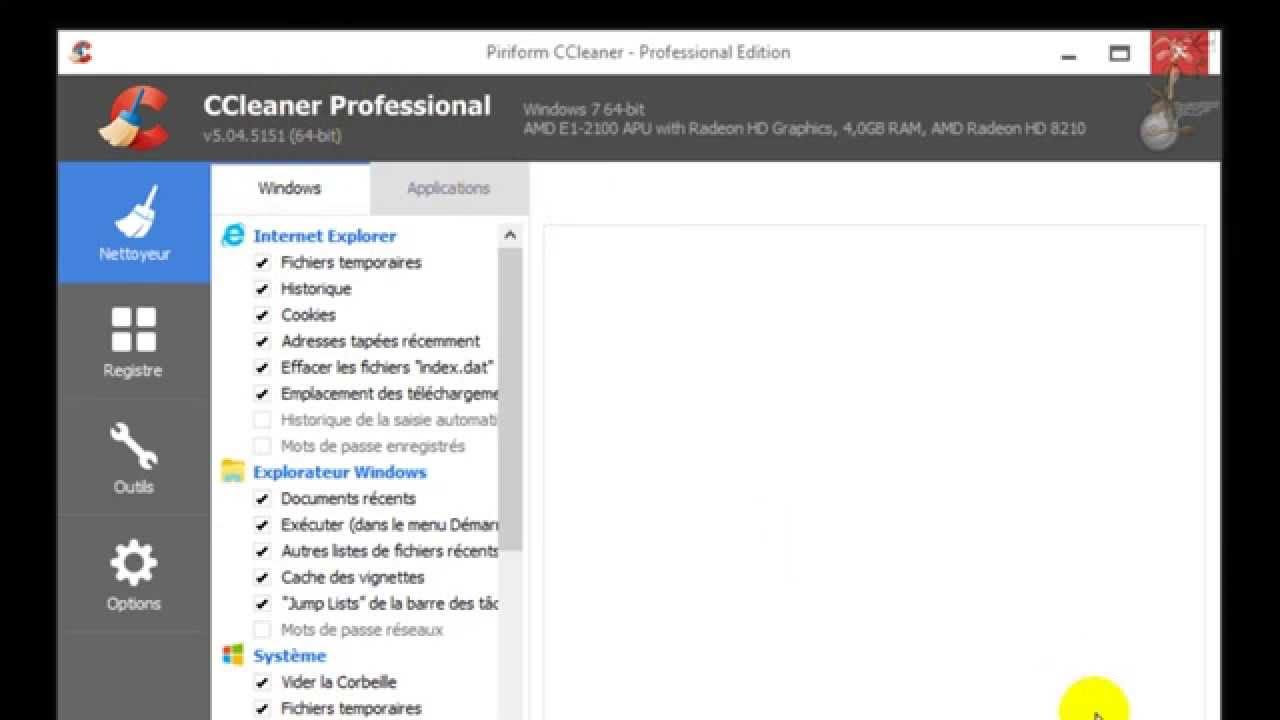This screenshot has width=1280, height=720.
Task: Toggle Adresses tapées récemment checkbox
Action: (262, 341)
